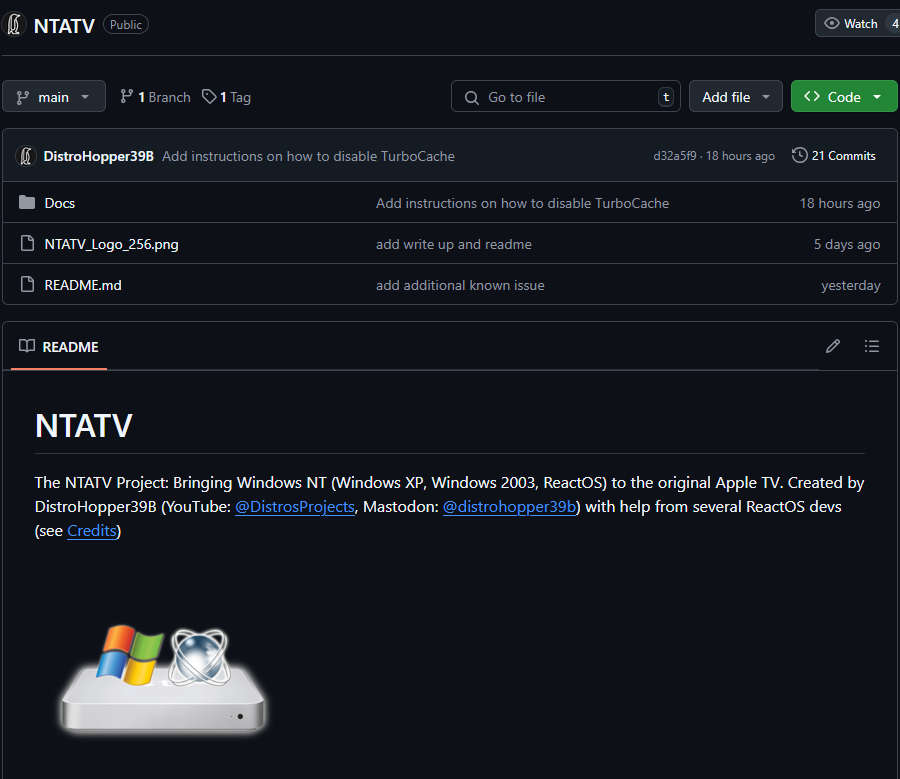The image size is (900, 779).
Task: Click the '18 hours ago' time in Docs row
Action: pyautogui.click(x=840, y=203)
